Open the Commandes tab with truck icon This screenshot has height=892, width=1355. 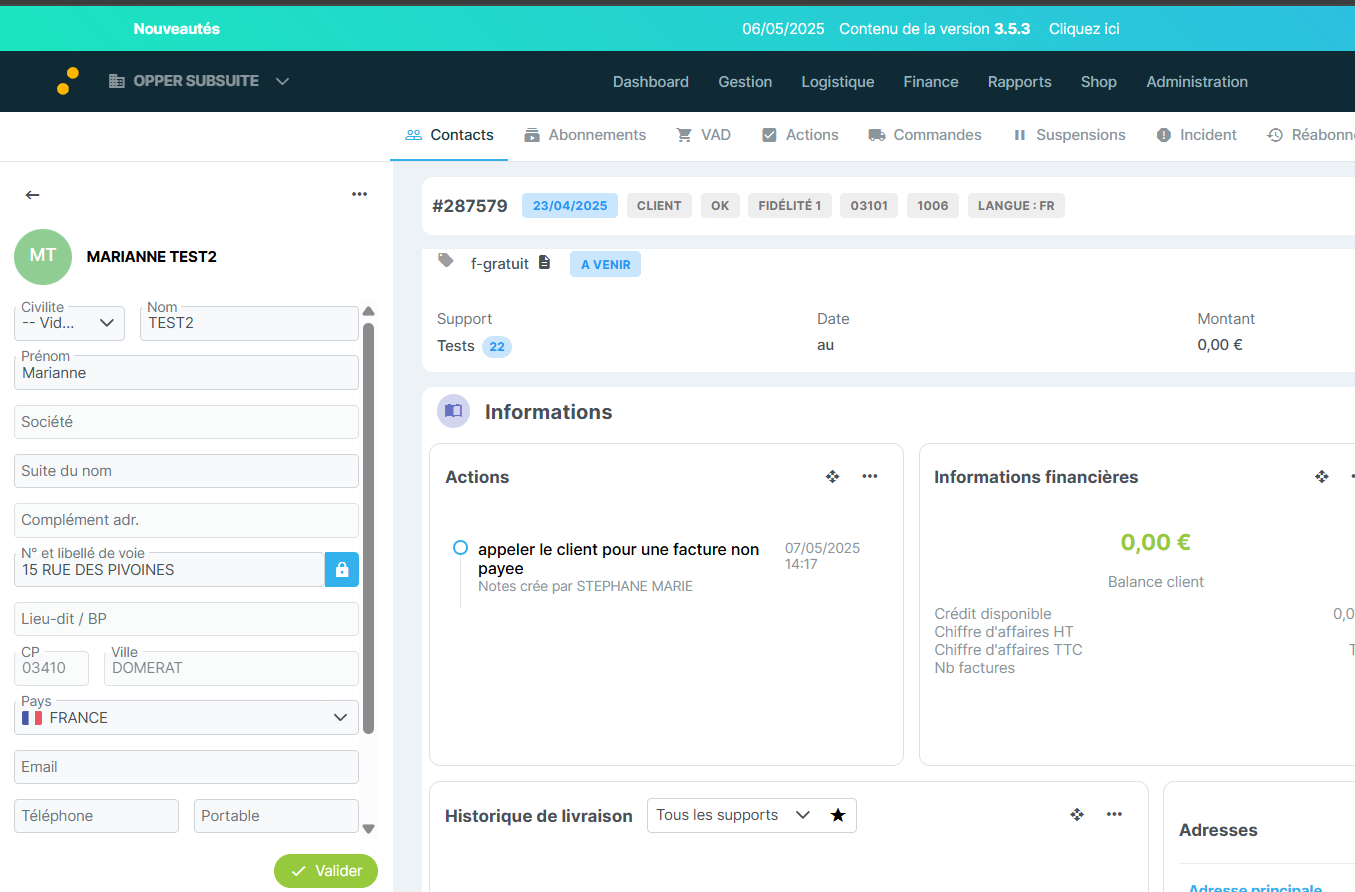click(x=925, y=135)
